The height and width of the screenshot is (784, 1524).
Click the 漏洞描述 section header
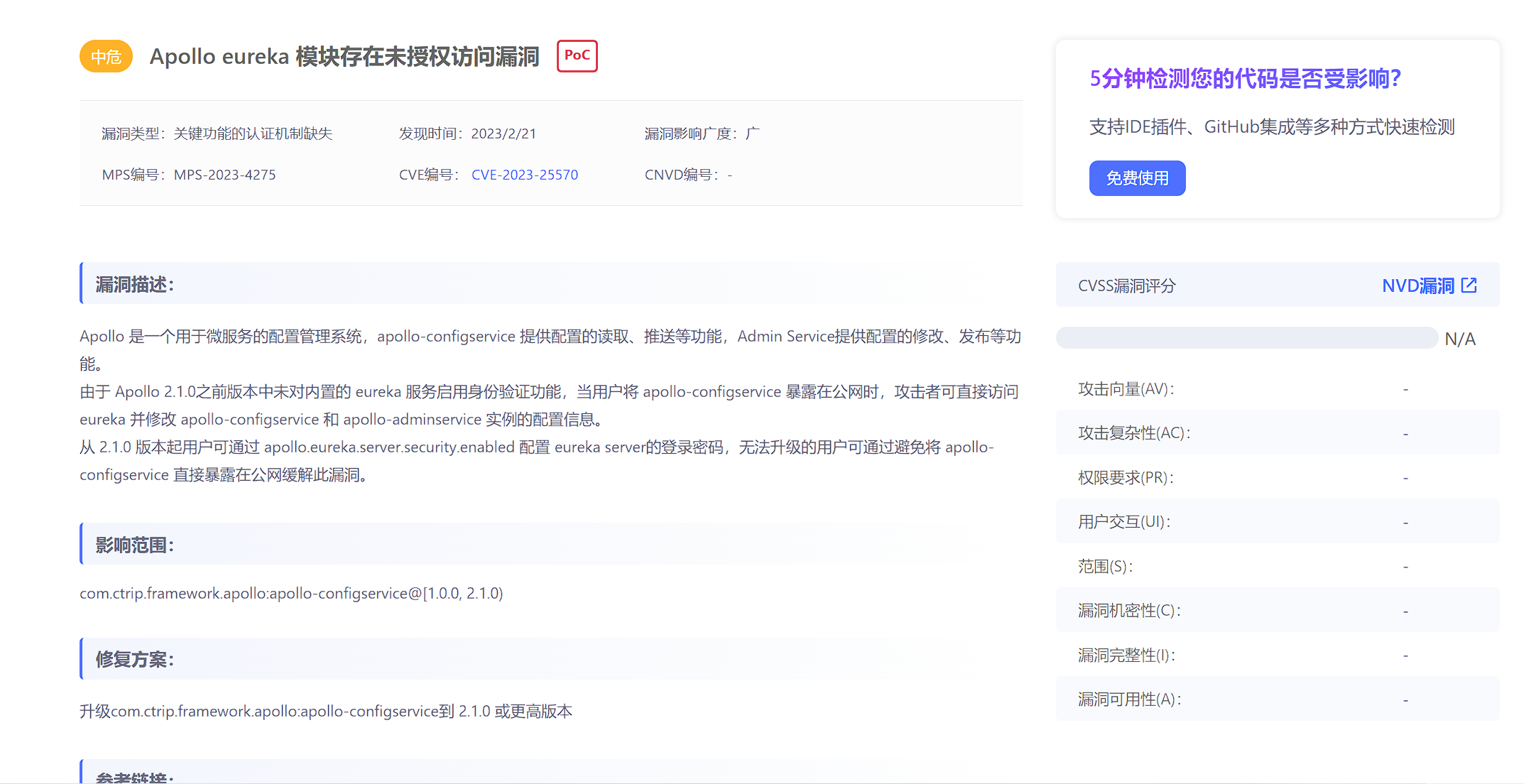(x=551, y=284)
